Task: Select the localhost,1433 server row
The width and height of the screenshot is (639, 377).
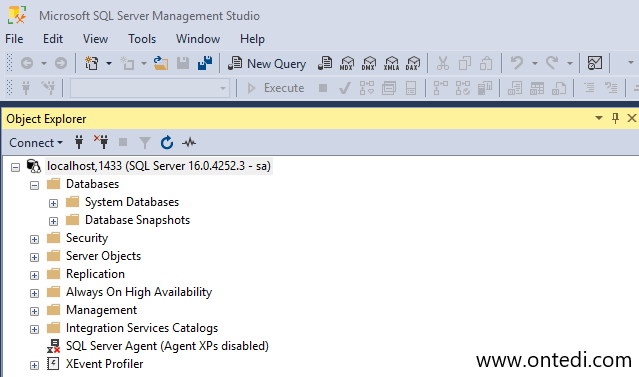Action: click(159, 166)
